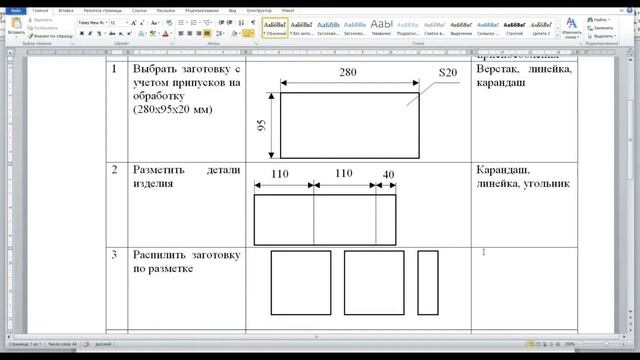
Task: Click the Заменить command
Action: (x=600, y=28)
